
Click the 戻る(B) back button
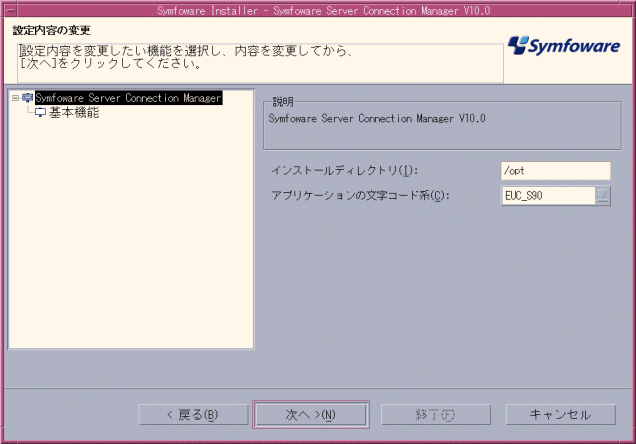click(193, 415)
